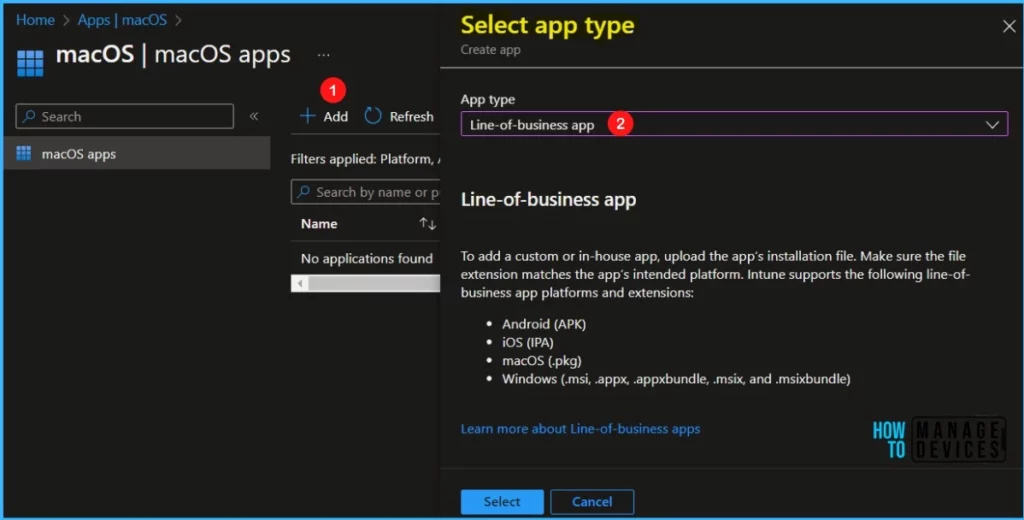Click the Select button
Viewport: 1024px width, 520px height.
pyautogui.click(x=502, y=502)
